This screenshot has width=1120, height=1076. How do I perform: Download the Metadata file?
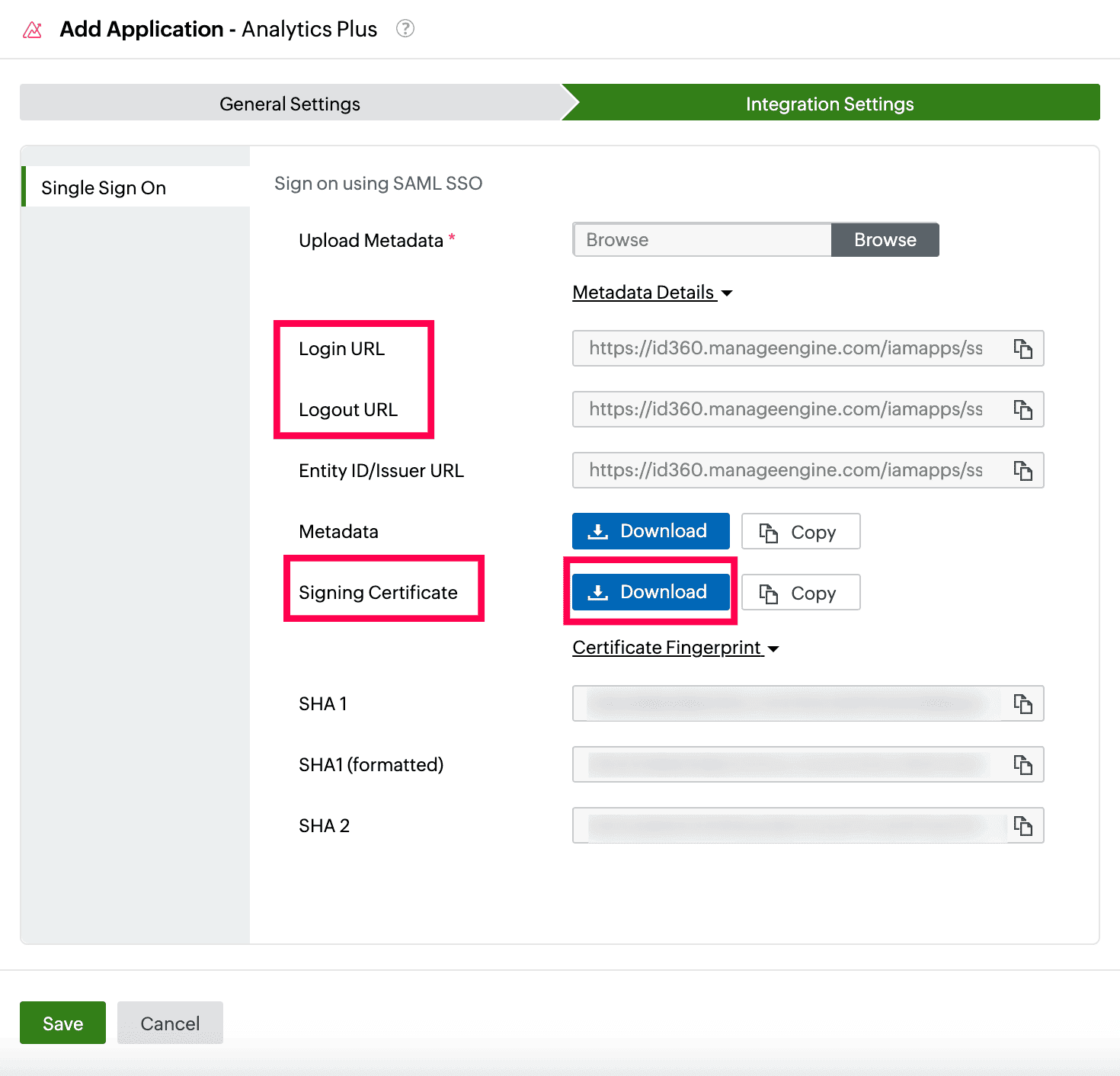[x=651, y=531]
